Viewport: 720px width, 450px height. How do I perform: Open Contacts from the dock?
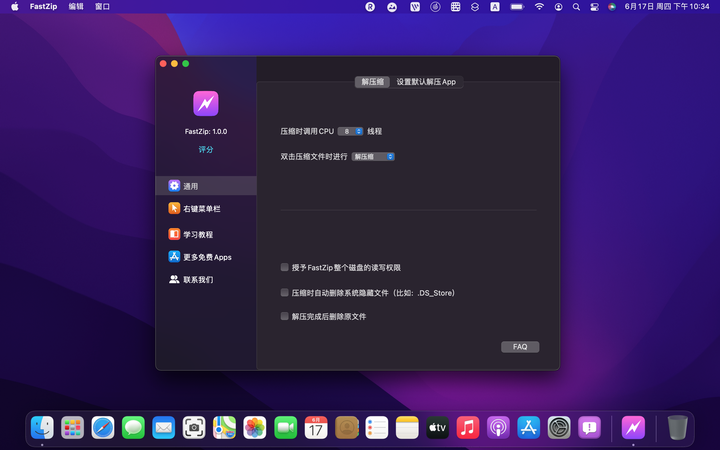click(x=347, y=428)
